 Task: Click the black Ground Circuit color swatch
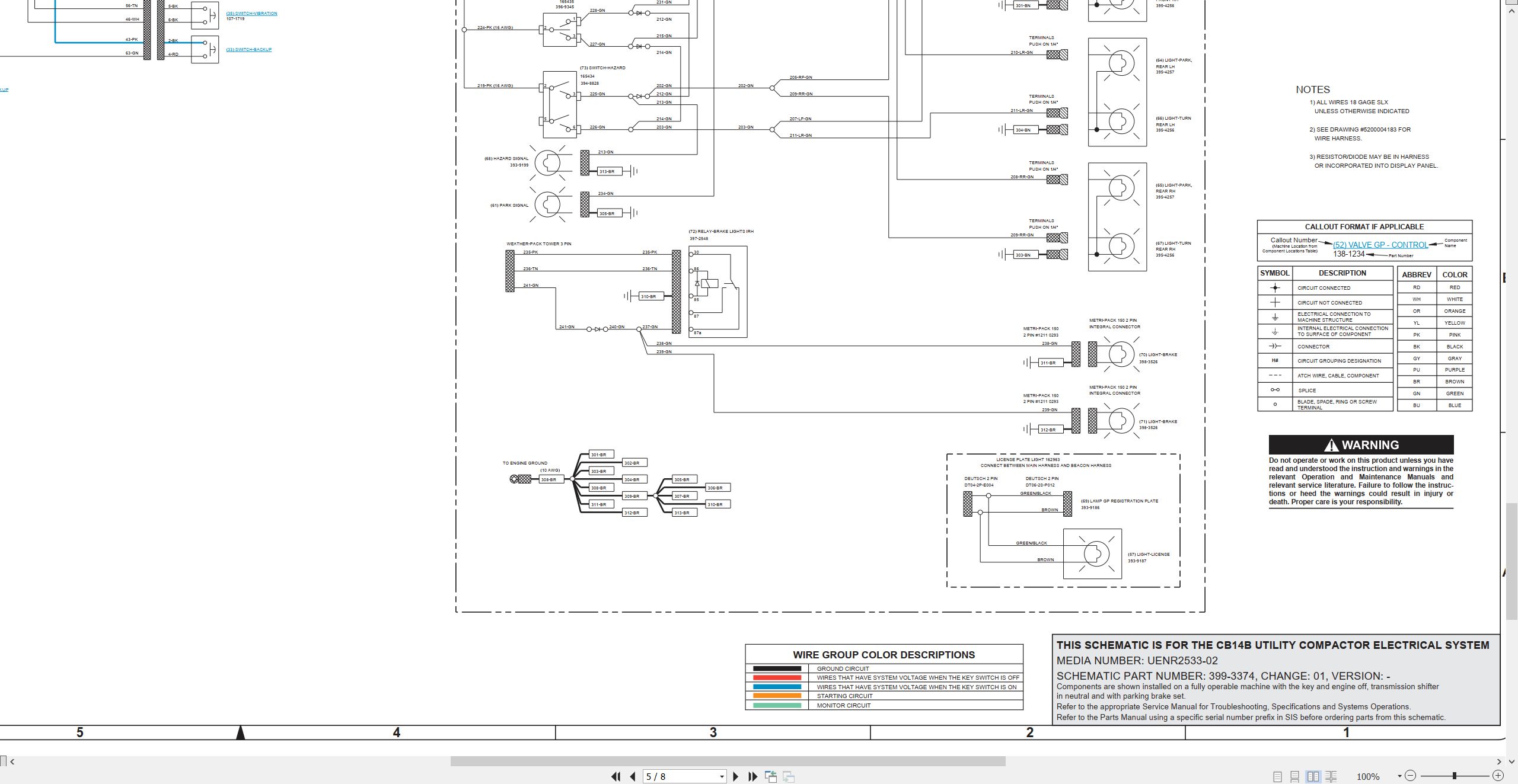(777, 668)
